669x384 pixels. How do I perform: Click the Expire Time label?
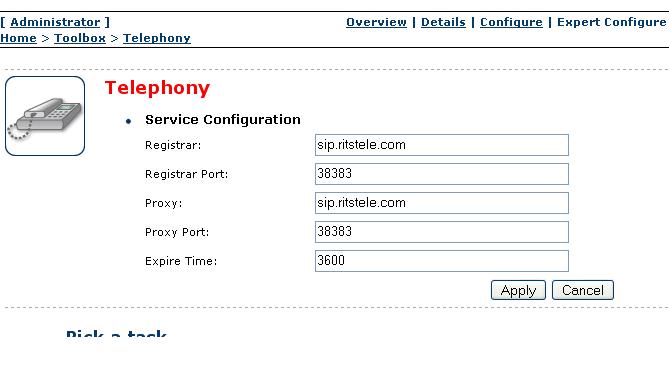pos(181,261)
